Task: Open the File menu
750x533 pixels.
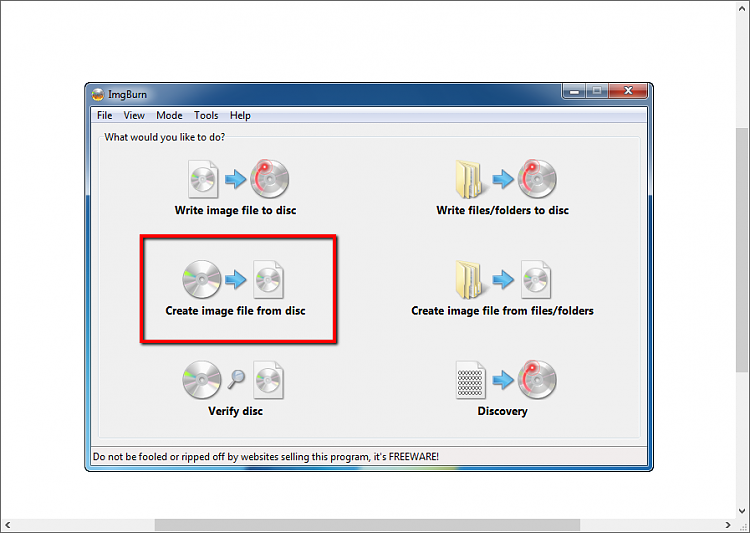Action: (104, 115)
